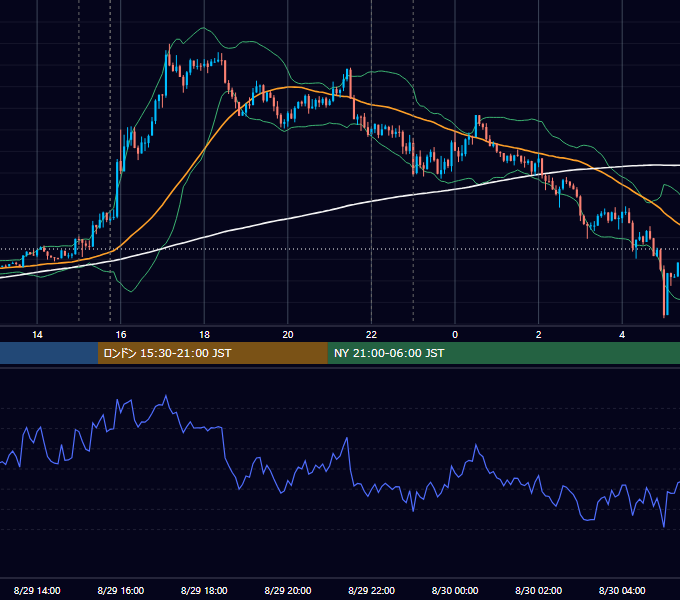Screen dimensions: 680x600
Task: Click the 8/29 16:00 date label
Action: pos(121,590)
